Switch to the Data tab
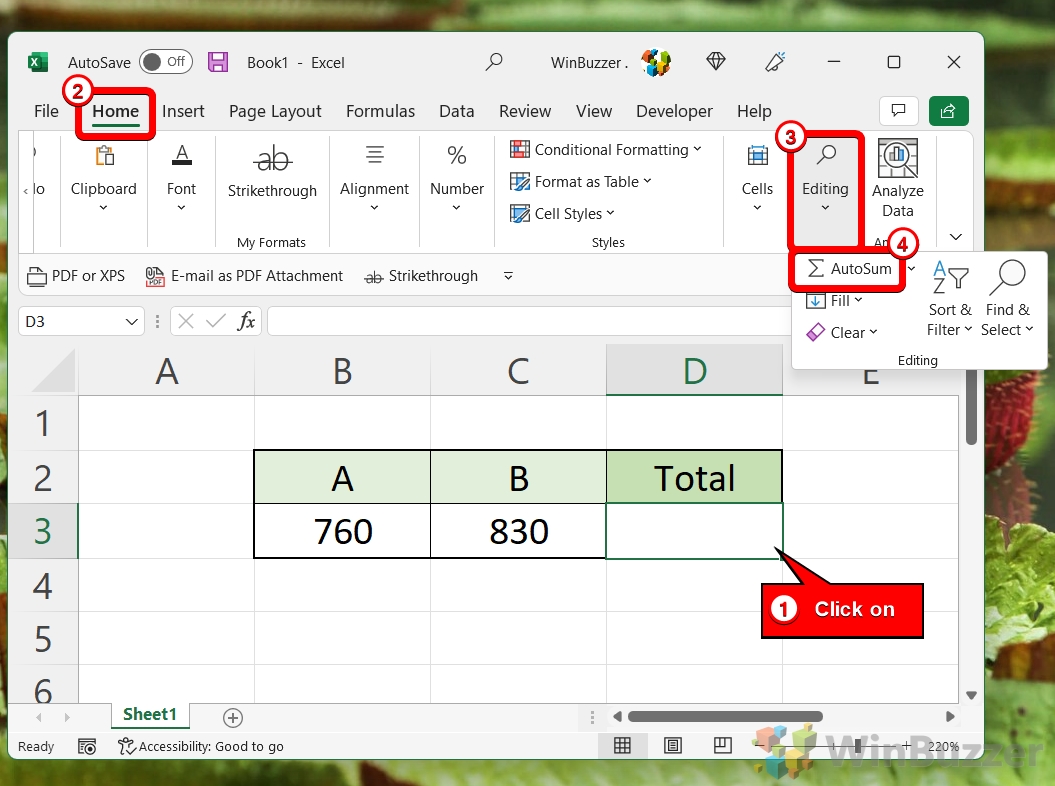This screenshot has width=1055, height=786. pos(457,111)
